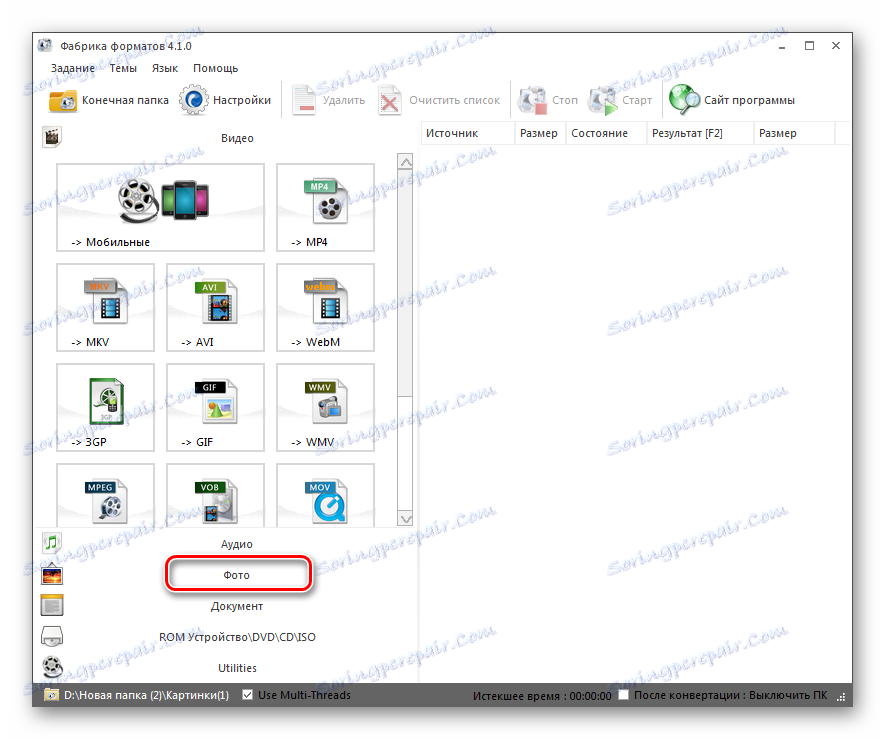
Task: Open the Помощь menu
Action: [216, 68]
